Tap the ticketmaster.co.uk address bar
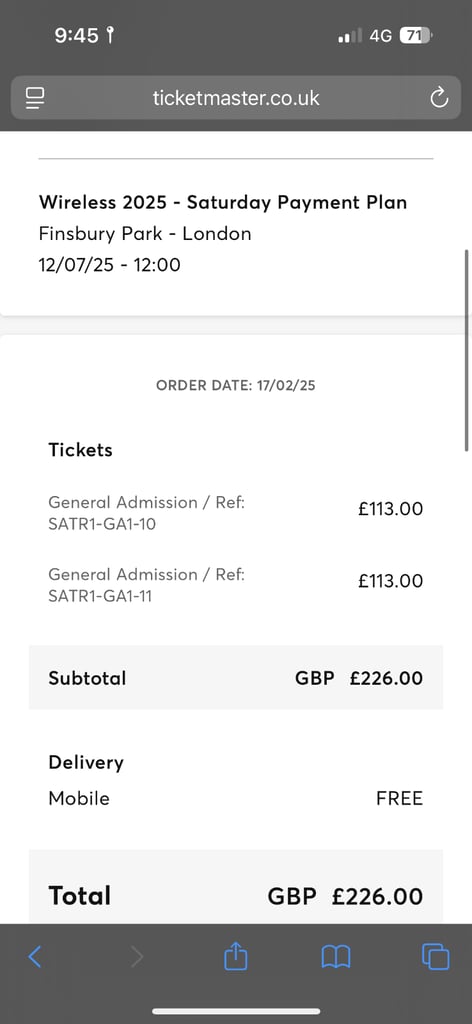The width and height of the screenshot is (472, 1024). 236,98
